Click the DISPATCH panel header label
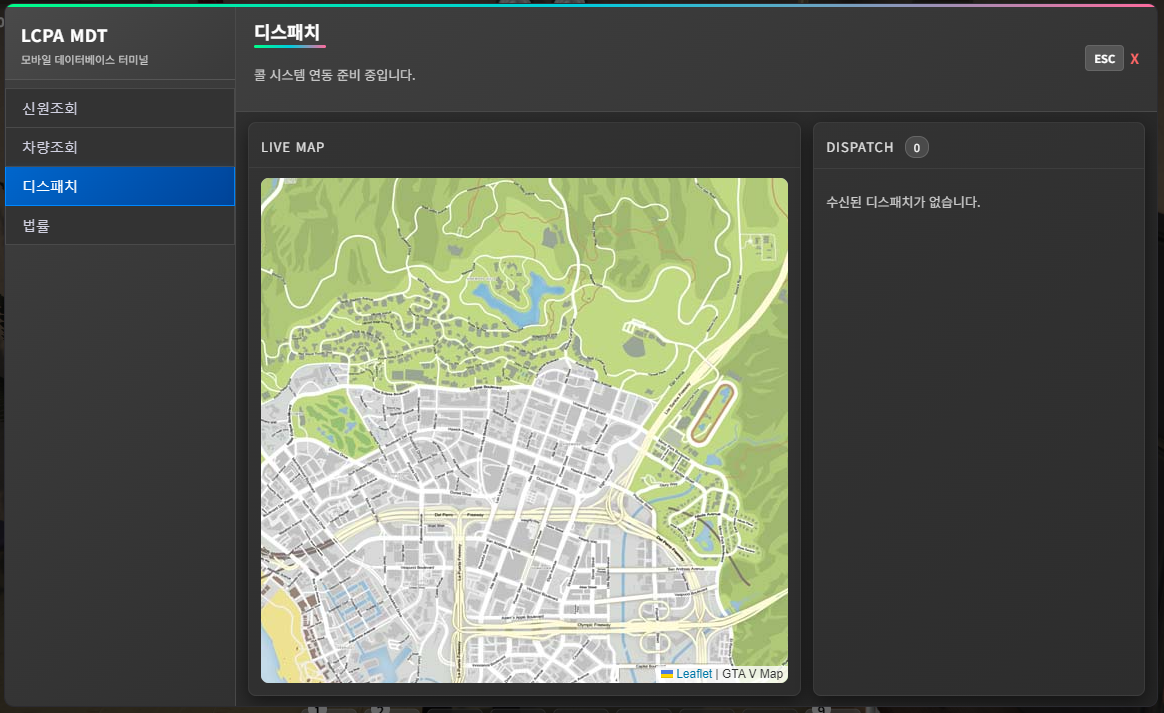The image size is (1164, 713). pyautogui.click(x=859, y=148)
